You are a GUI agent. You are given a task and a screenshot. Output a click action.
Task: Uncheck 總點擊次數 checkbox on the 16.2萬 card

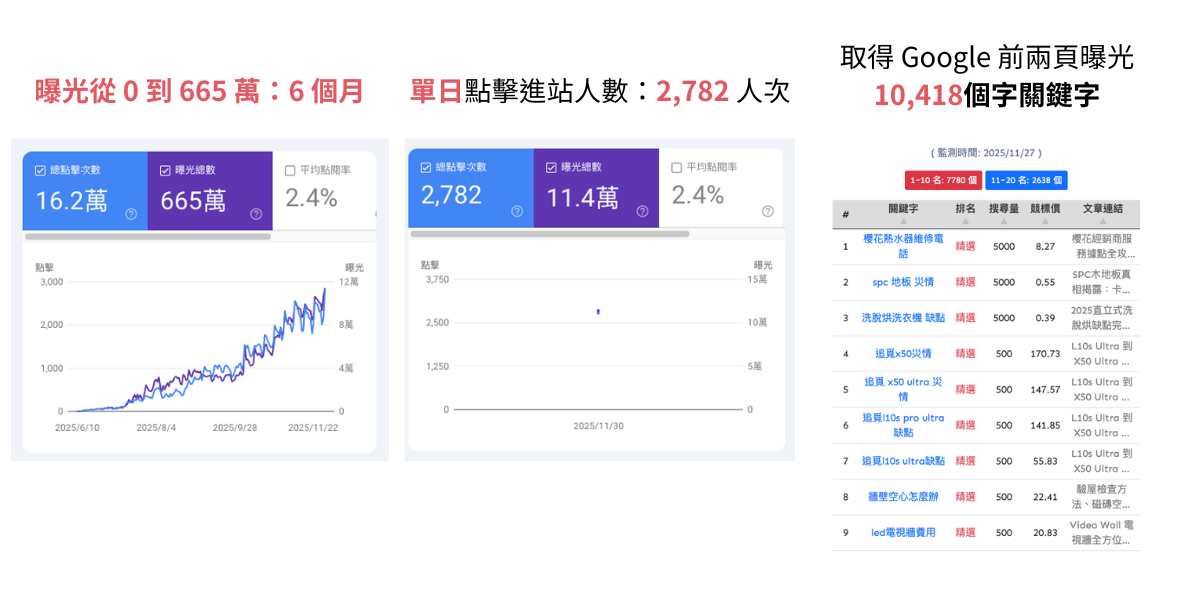(x=40, y=170)
